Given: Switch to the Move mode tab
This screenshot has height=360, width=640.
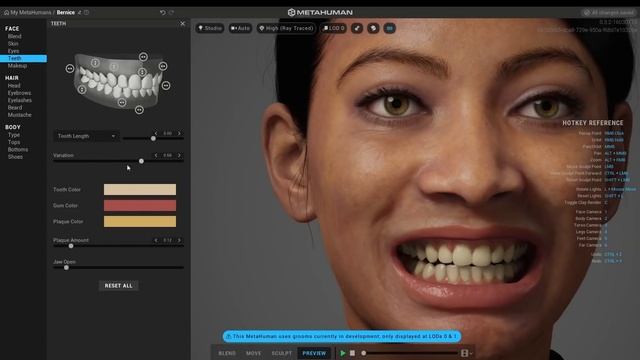Looking at the screenshot, I should [x=253, y=353].
